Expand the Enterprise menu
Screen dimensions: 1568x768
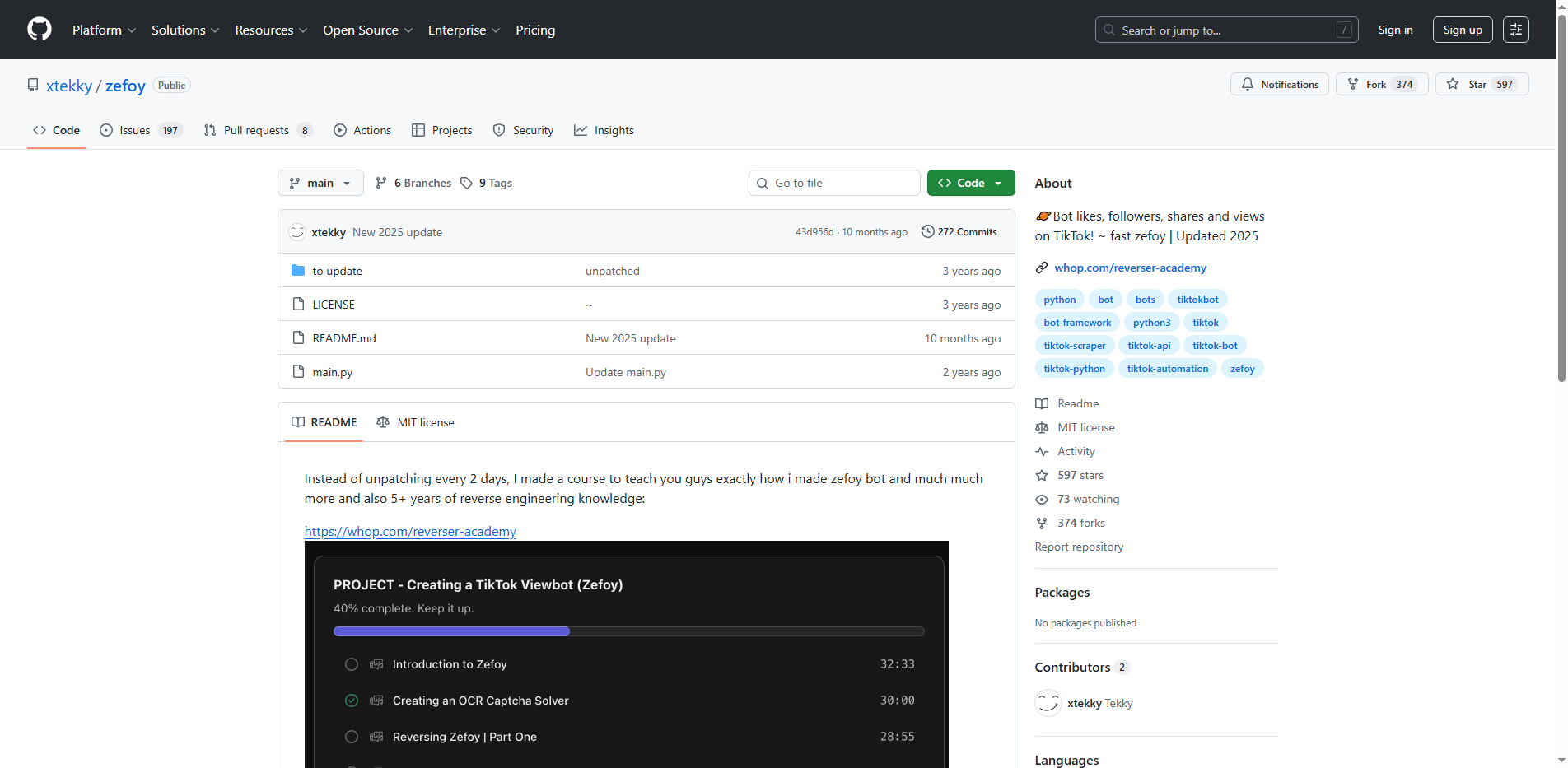click(x=464, y=30)
